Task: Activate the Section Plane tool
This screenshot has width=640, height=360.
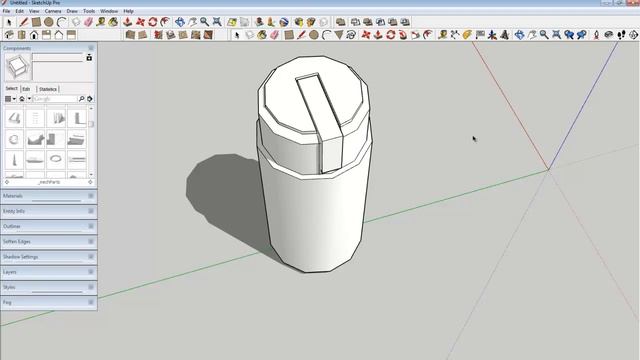Action: [633, 35]
